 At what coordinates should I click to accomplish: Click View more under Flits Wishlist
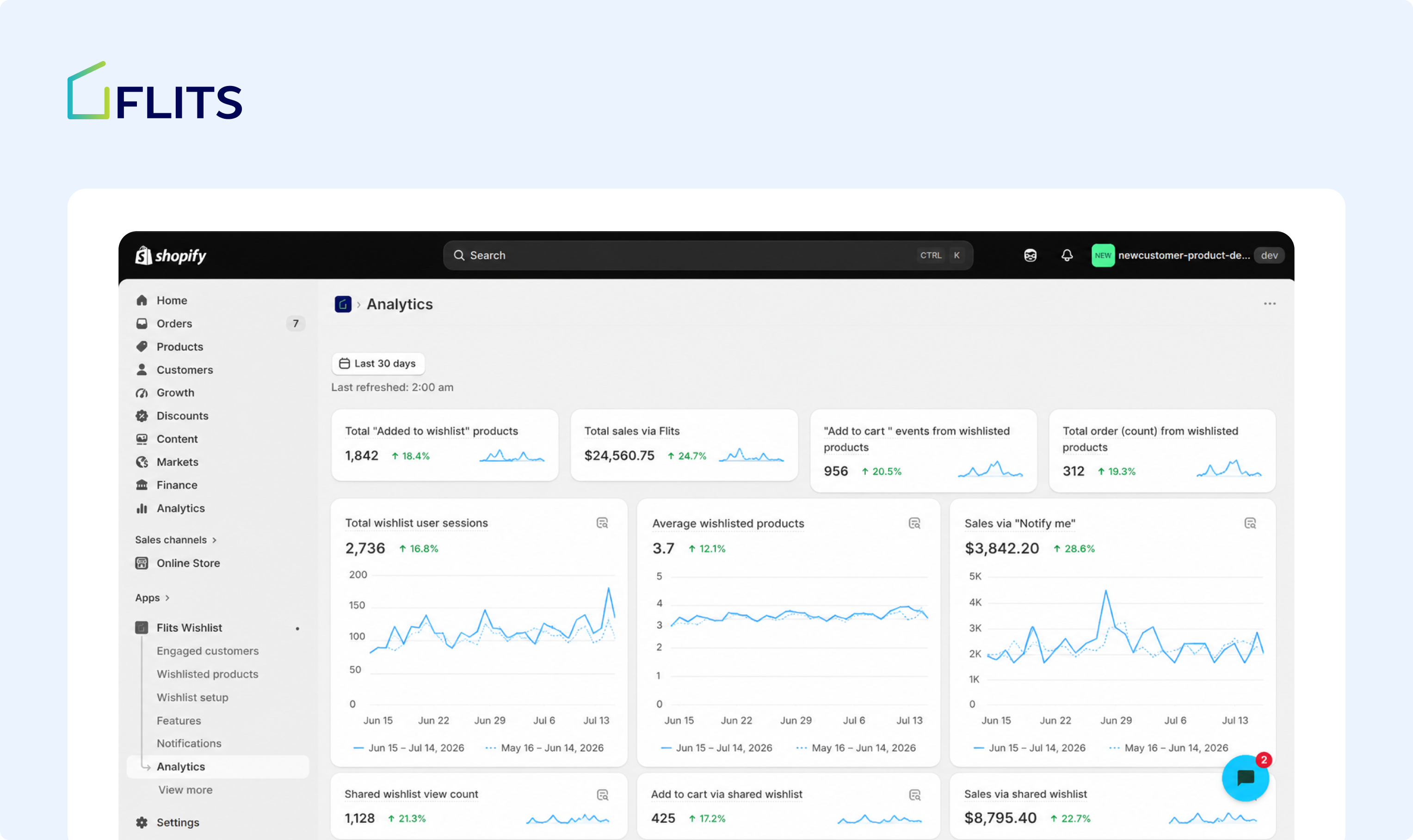point(185,789)
